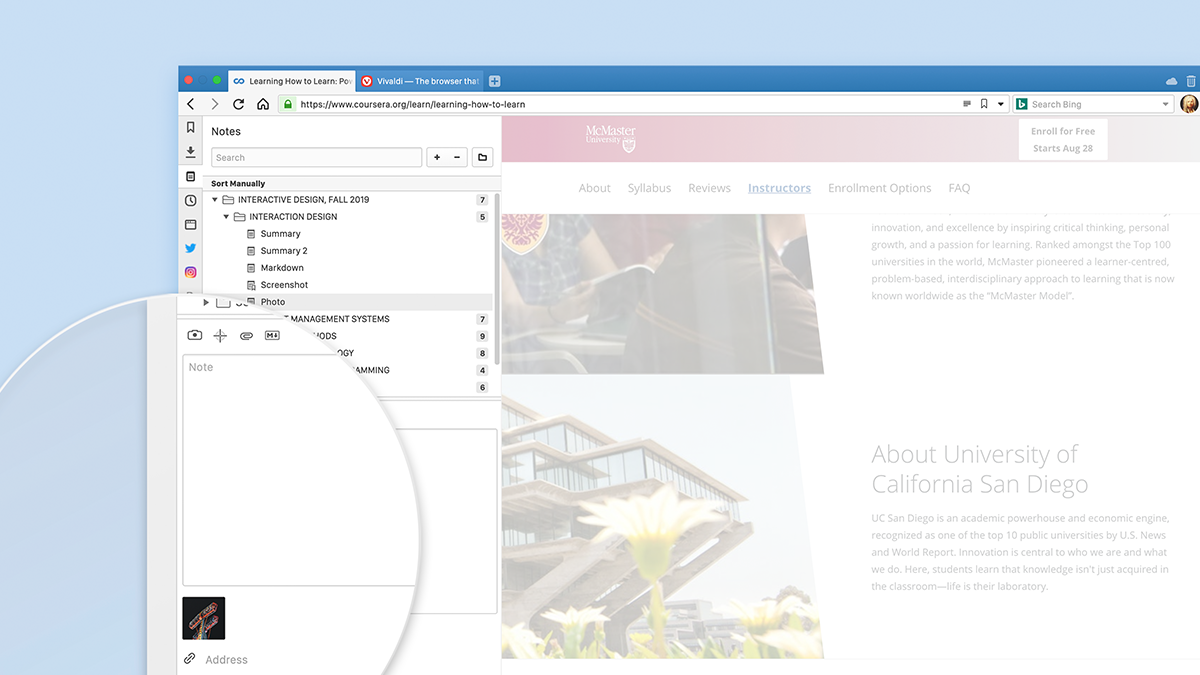Click the Enroll for Free button
Viewport: 1200px width, 675px height.
(x=1063, y=139)
